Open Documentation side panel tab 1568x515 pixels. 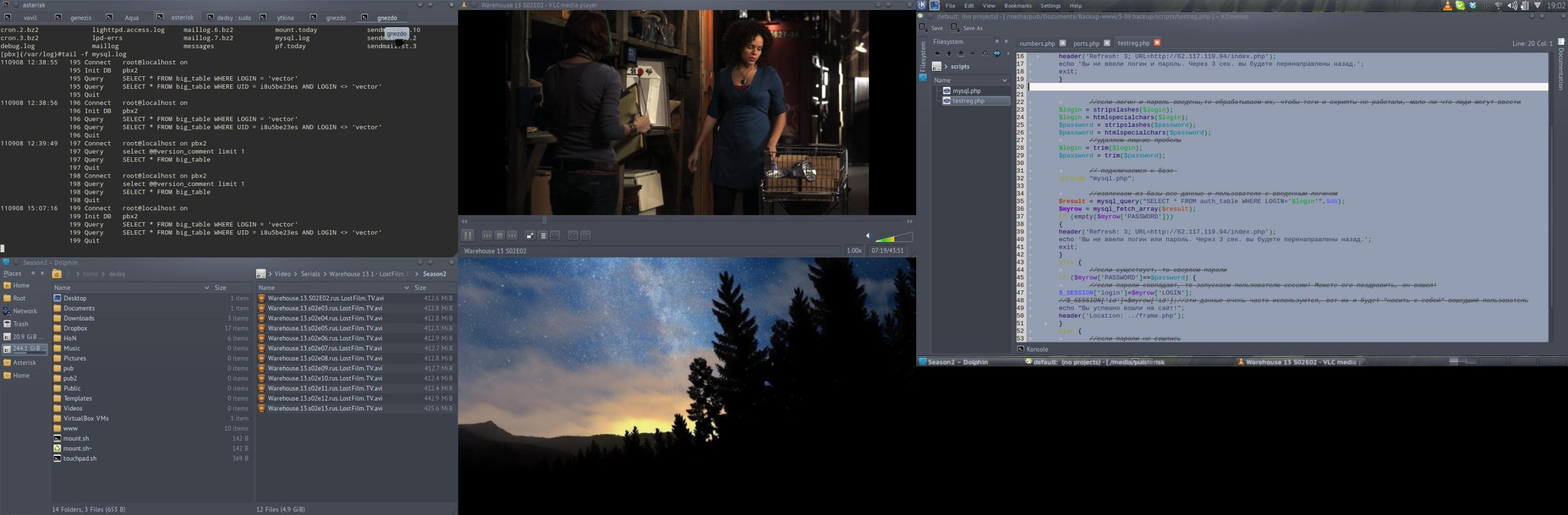[x=1561, y=65]
